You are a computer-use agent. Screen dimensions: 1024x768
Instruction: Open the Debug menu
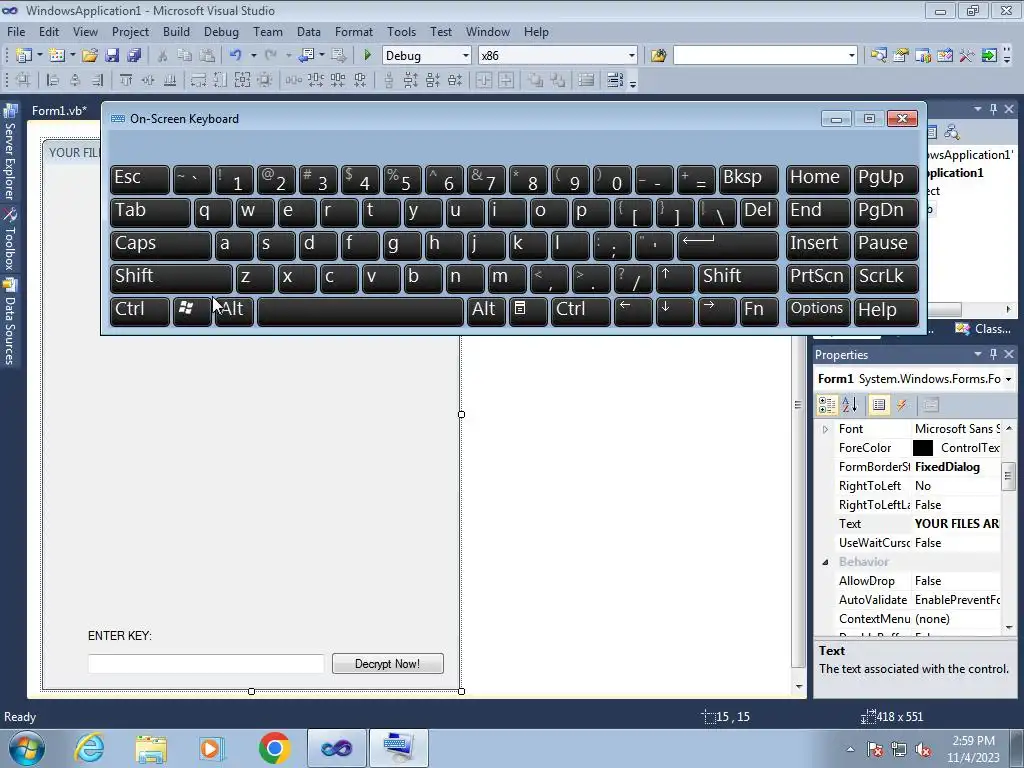pyautogui.click(x=221, y=31)
